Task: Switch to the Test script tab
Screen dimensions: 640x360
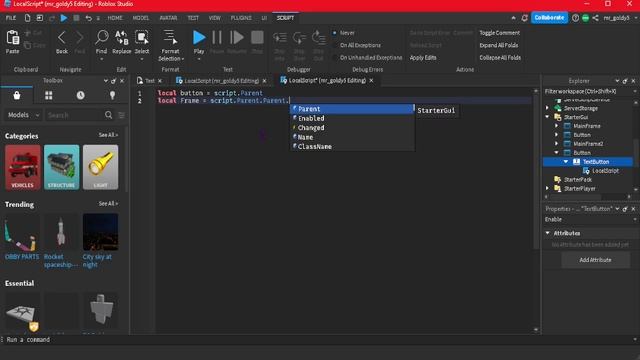Action: (149, 81)
